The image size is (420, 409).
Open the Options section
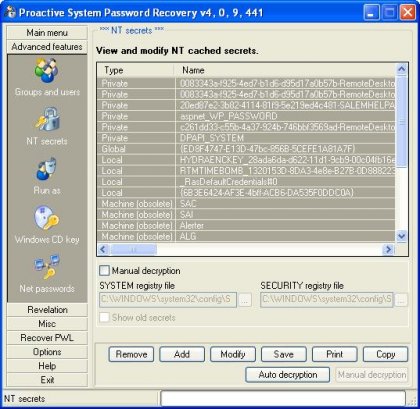tap(47, 352)
